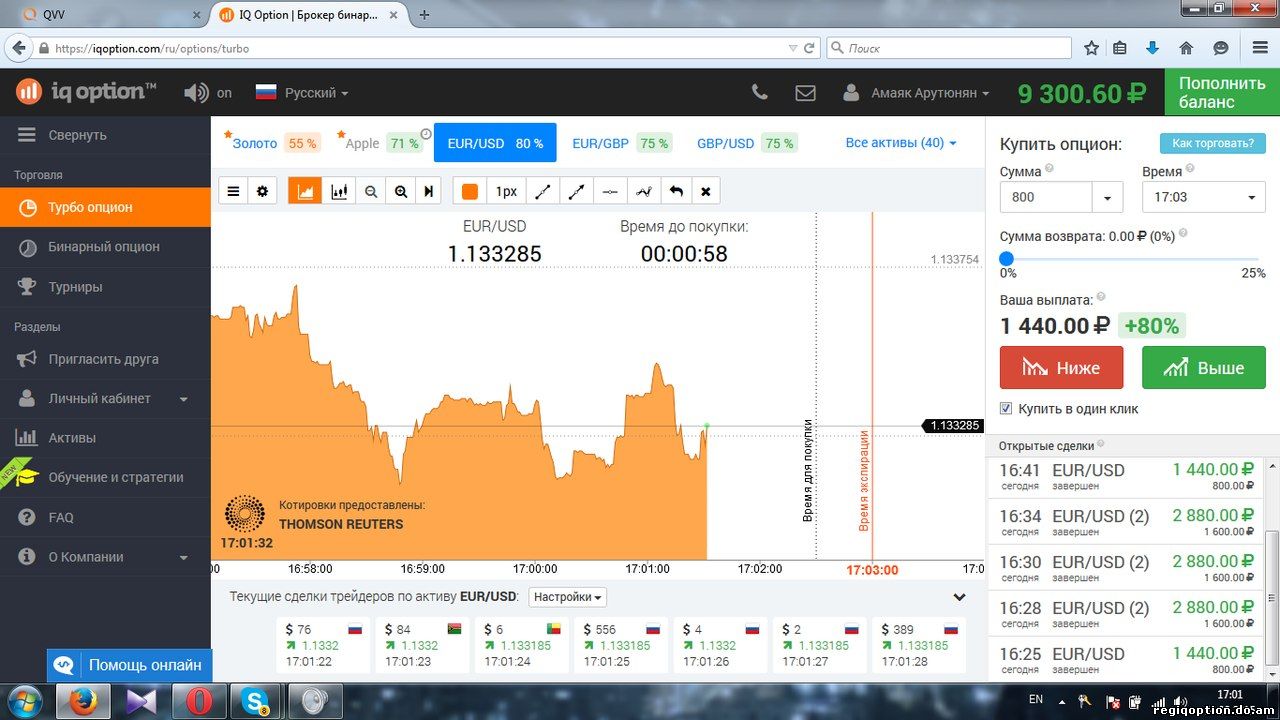Select the arrow ray drawing tool
Viewport: 1280px width, 720px height.
point(577,191)
